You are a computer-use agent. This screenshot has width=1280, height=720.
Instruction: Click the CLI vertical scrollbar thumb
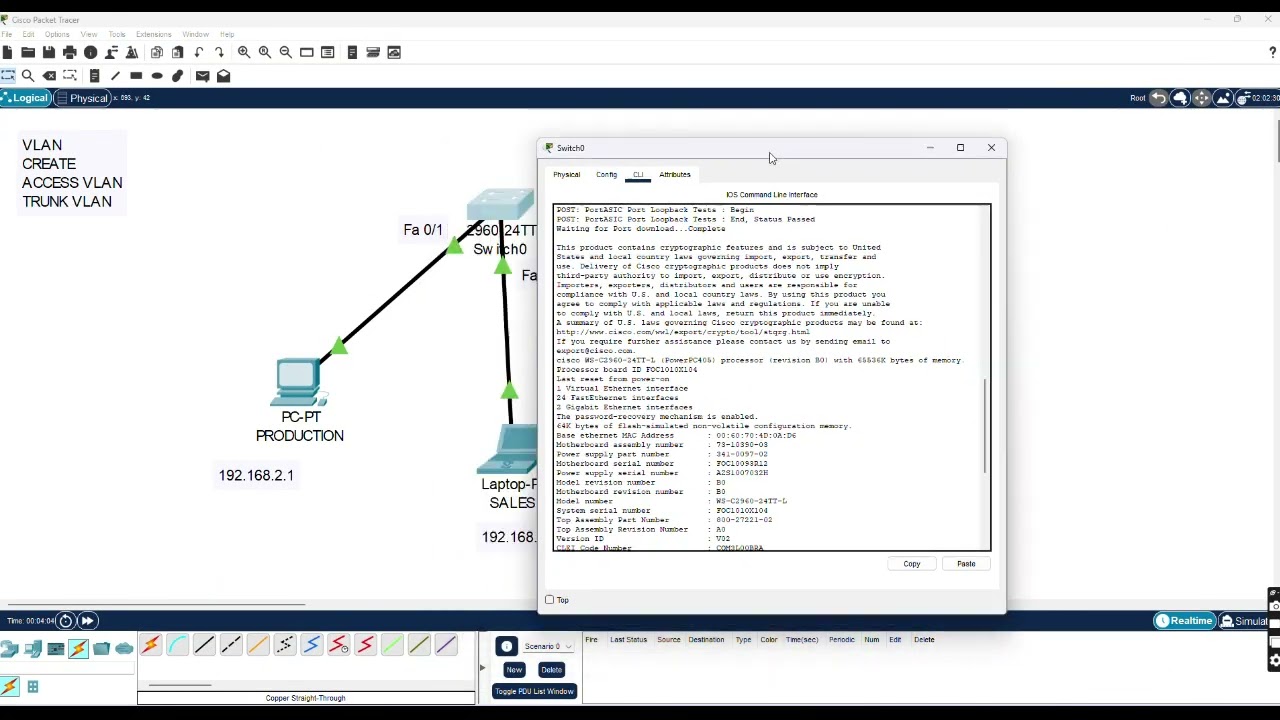click(x=986, y=427)
